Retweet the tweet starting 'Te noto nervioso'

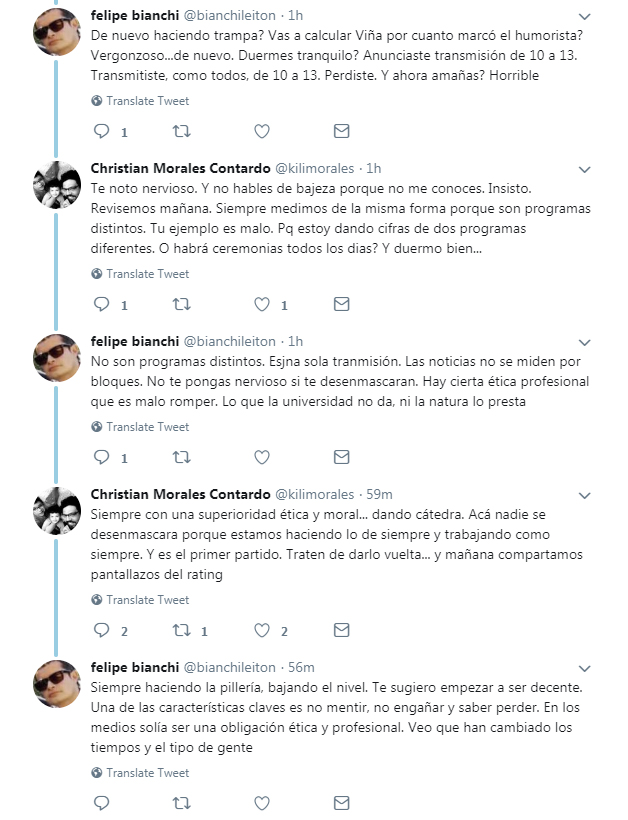(x=181, y=305)
